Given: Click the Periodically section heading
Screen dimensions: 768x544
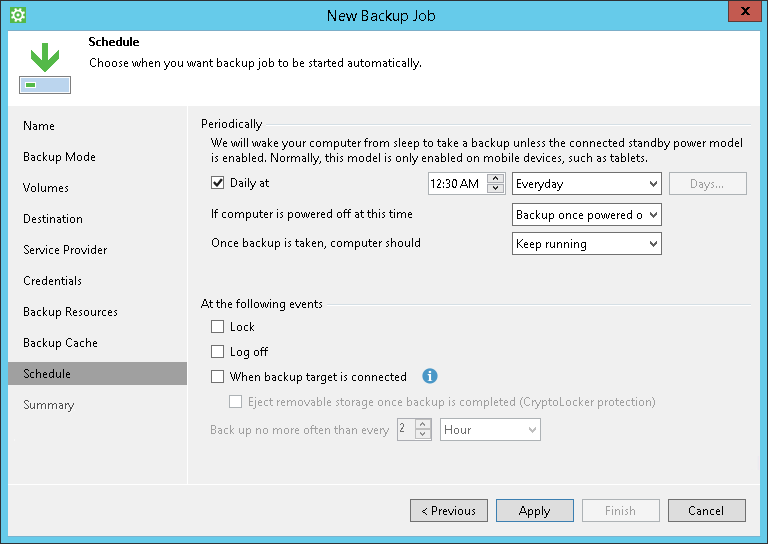Looking at the screenshot, I should (232, 124).
